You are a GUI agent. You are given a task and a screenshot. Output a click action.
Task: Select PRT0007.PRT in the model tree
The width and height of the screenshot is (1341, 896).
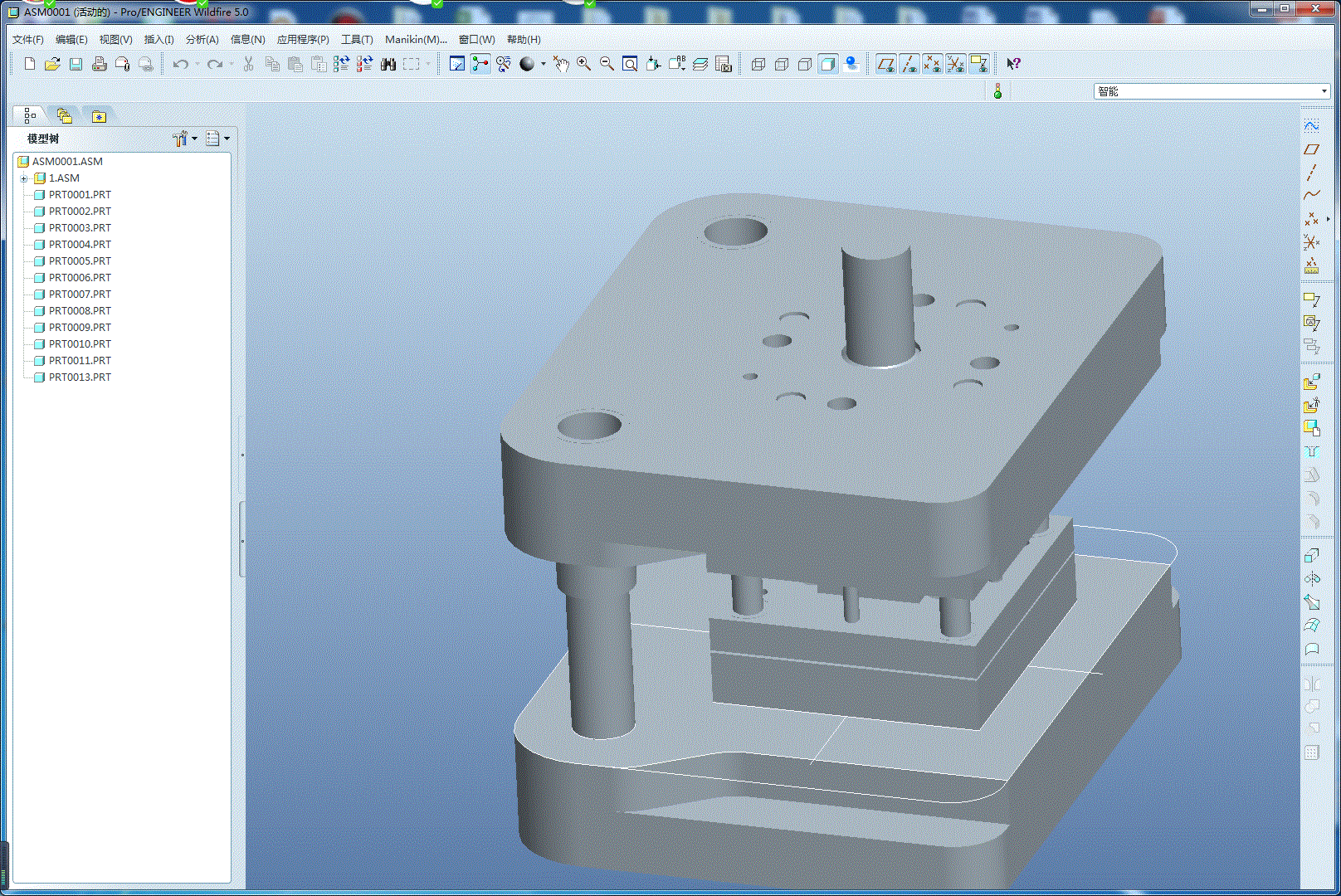[80, 295]
